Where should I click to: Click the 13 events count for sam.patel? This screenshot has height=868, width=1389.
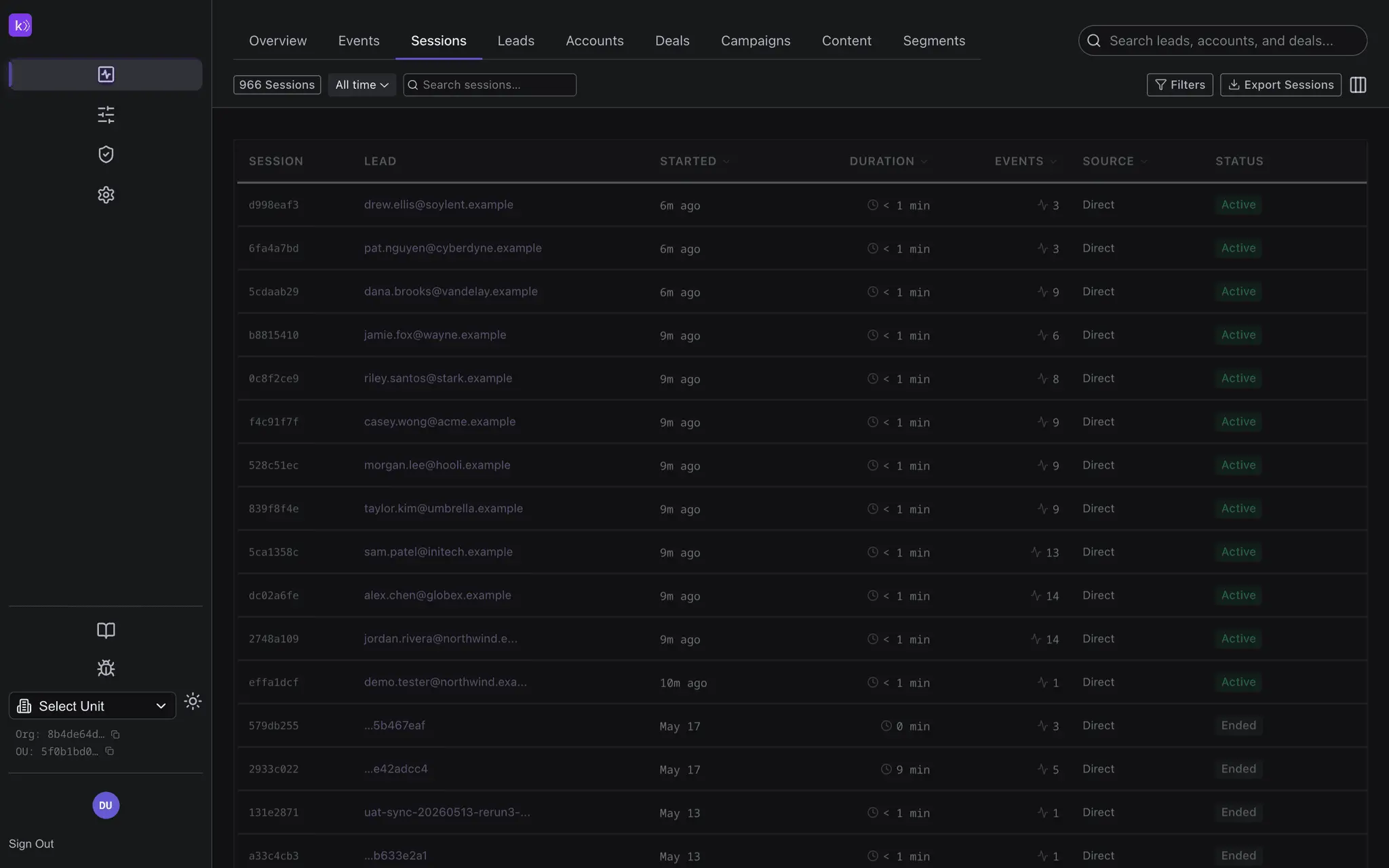(1045, 552)
